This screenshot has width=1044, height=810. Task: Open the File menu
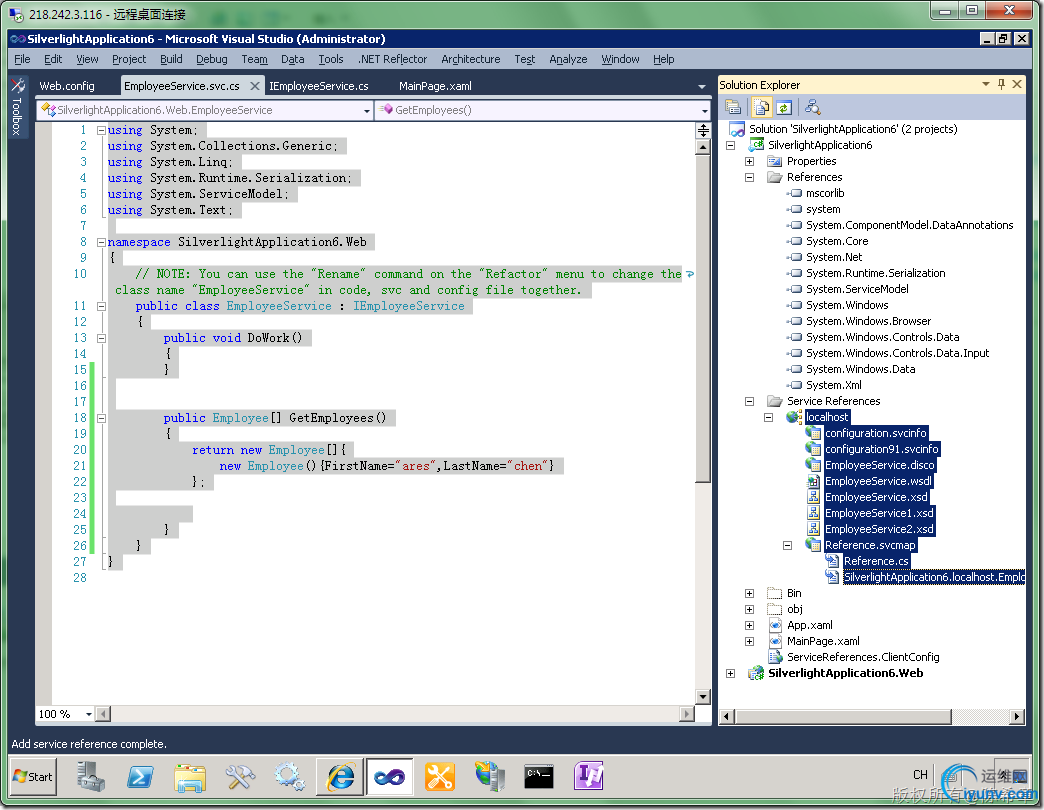tap(22, 59)
